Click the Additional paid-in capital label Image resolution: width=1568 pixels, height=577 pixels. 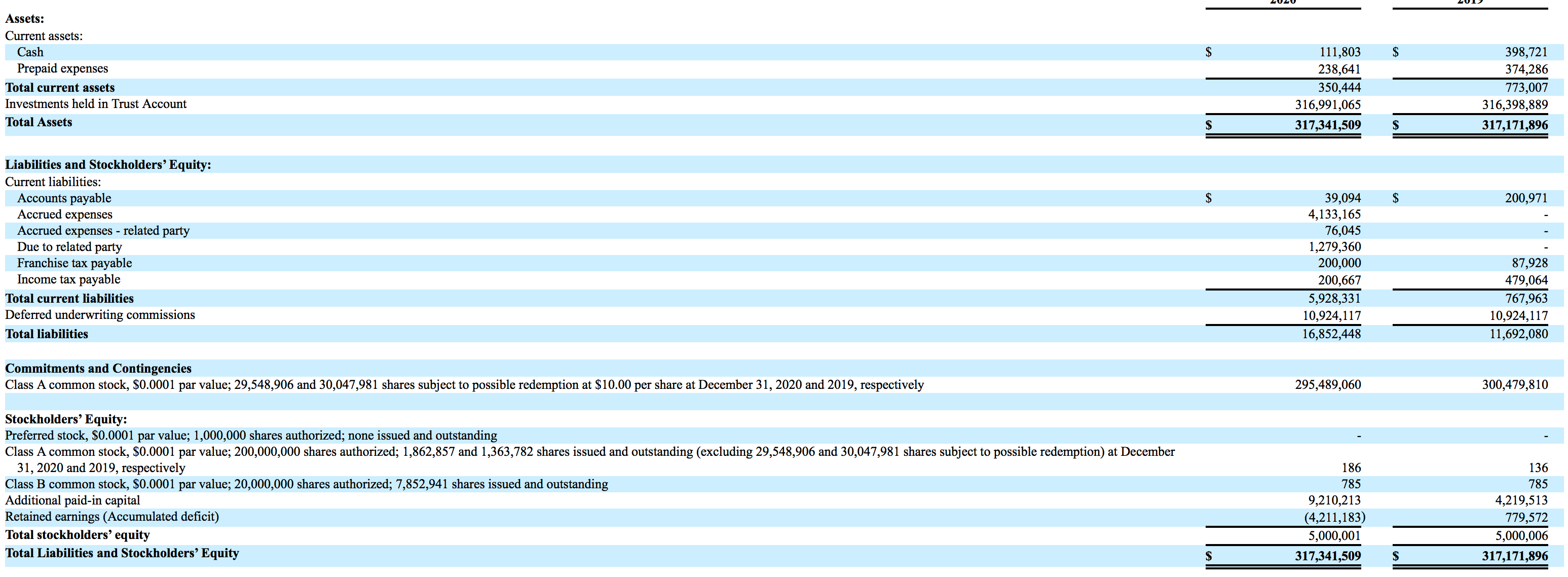pyautogui.click(x=72, y=500)
